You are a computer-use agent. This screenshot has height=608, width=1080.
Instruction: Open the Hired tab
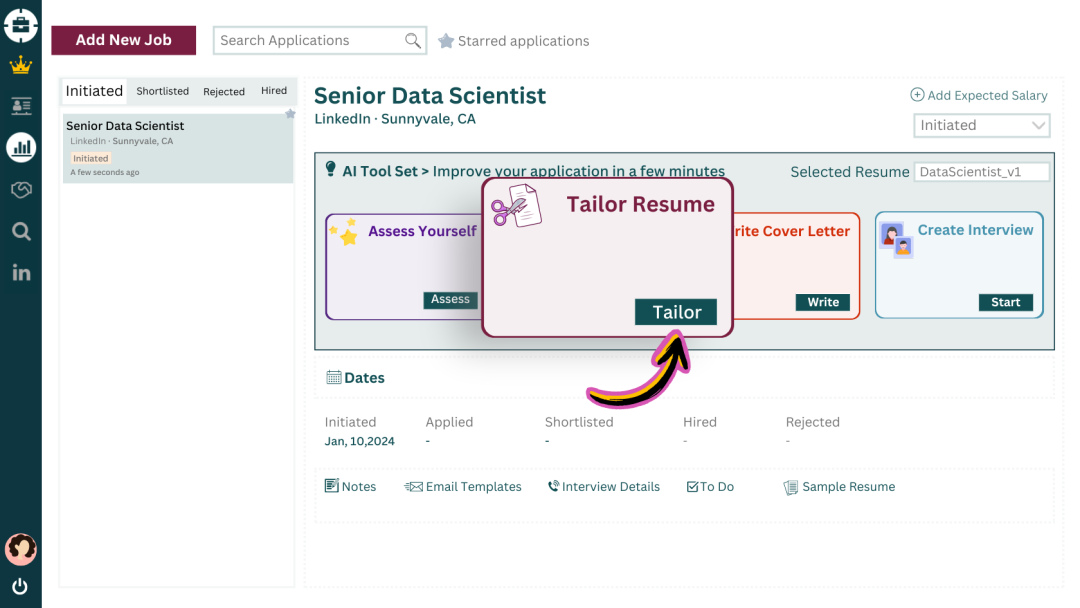[274, 91]
